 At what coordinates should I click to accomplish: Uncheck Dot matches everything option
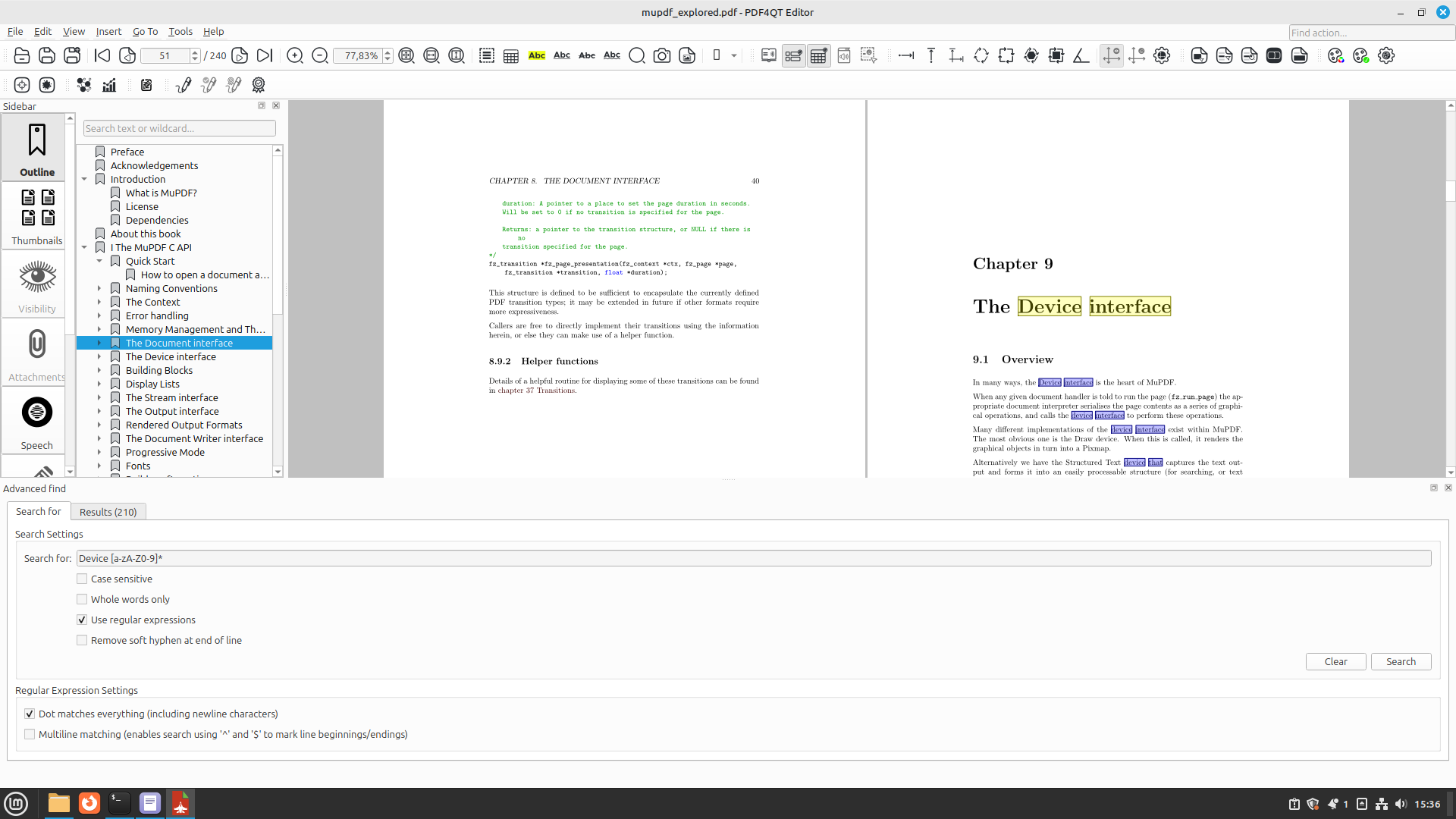[x=30, y=714]
